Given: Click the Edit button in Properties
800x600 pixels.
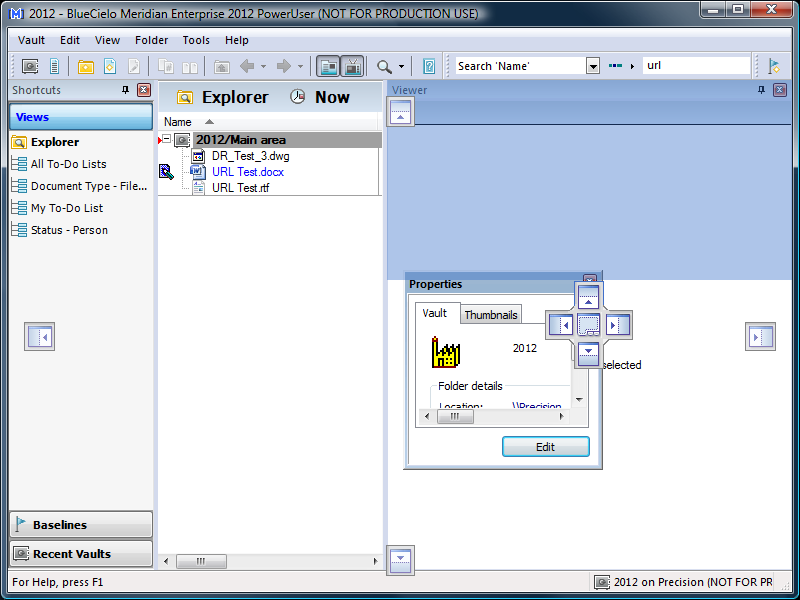Looking at the screenshot, I should tap(545, 447).
